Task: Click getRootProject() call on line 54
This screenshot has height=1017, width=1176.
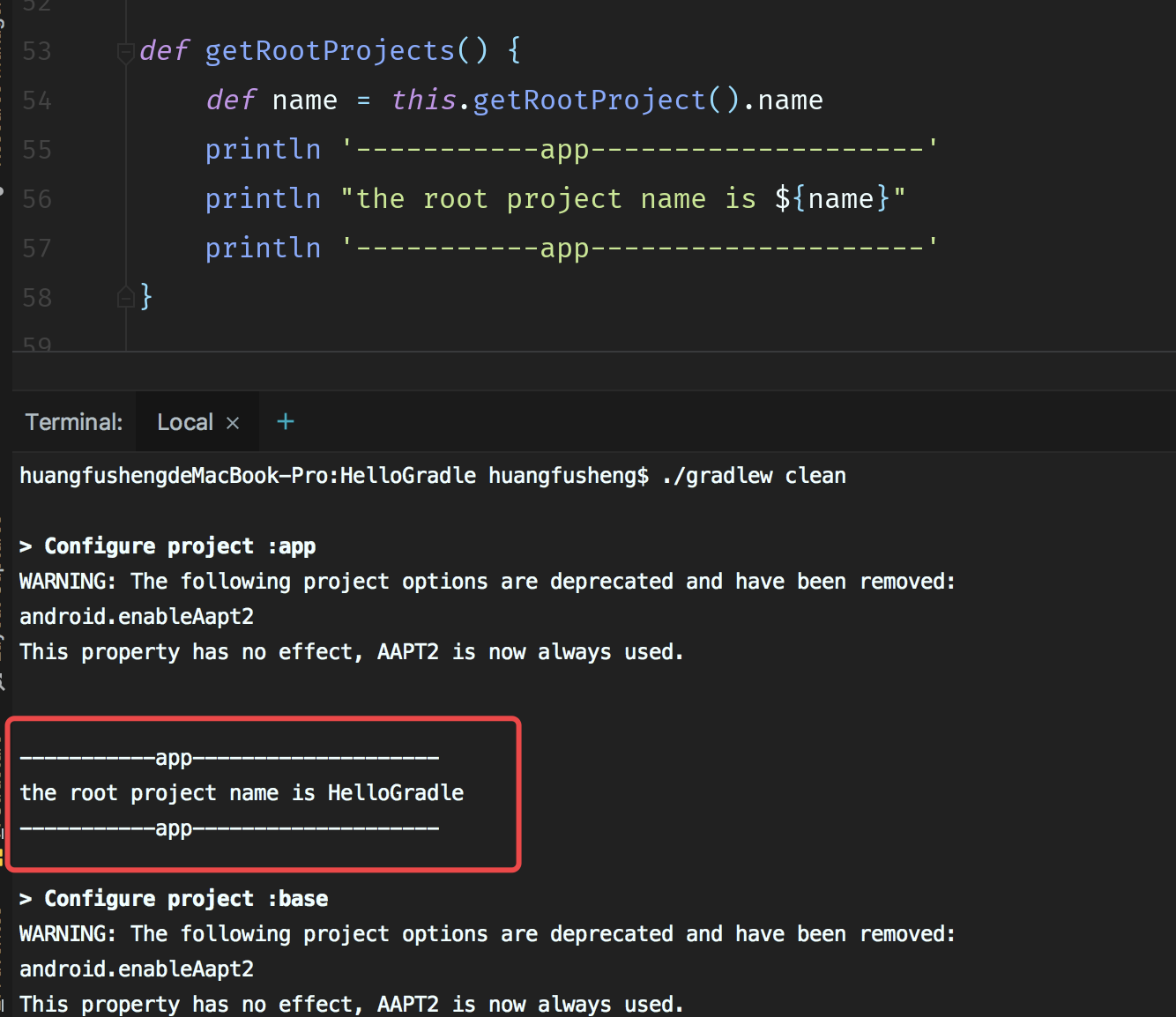Action: pos(607,100)
